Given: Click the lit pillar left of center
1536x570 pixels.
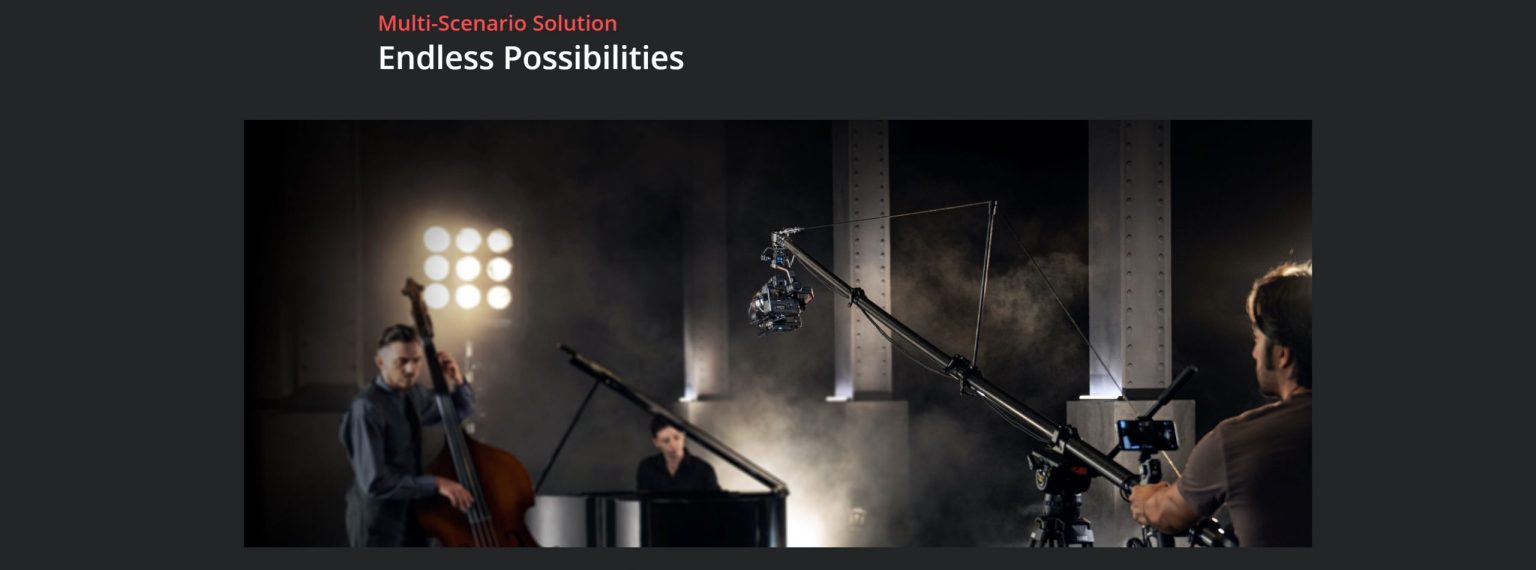Looking at the screenshot, I should point(705,300).
